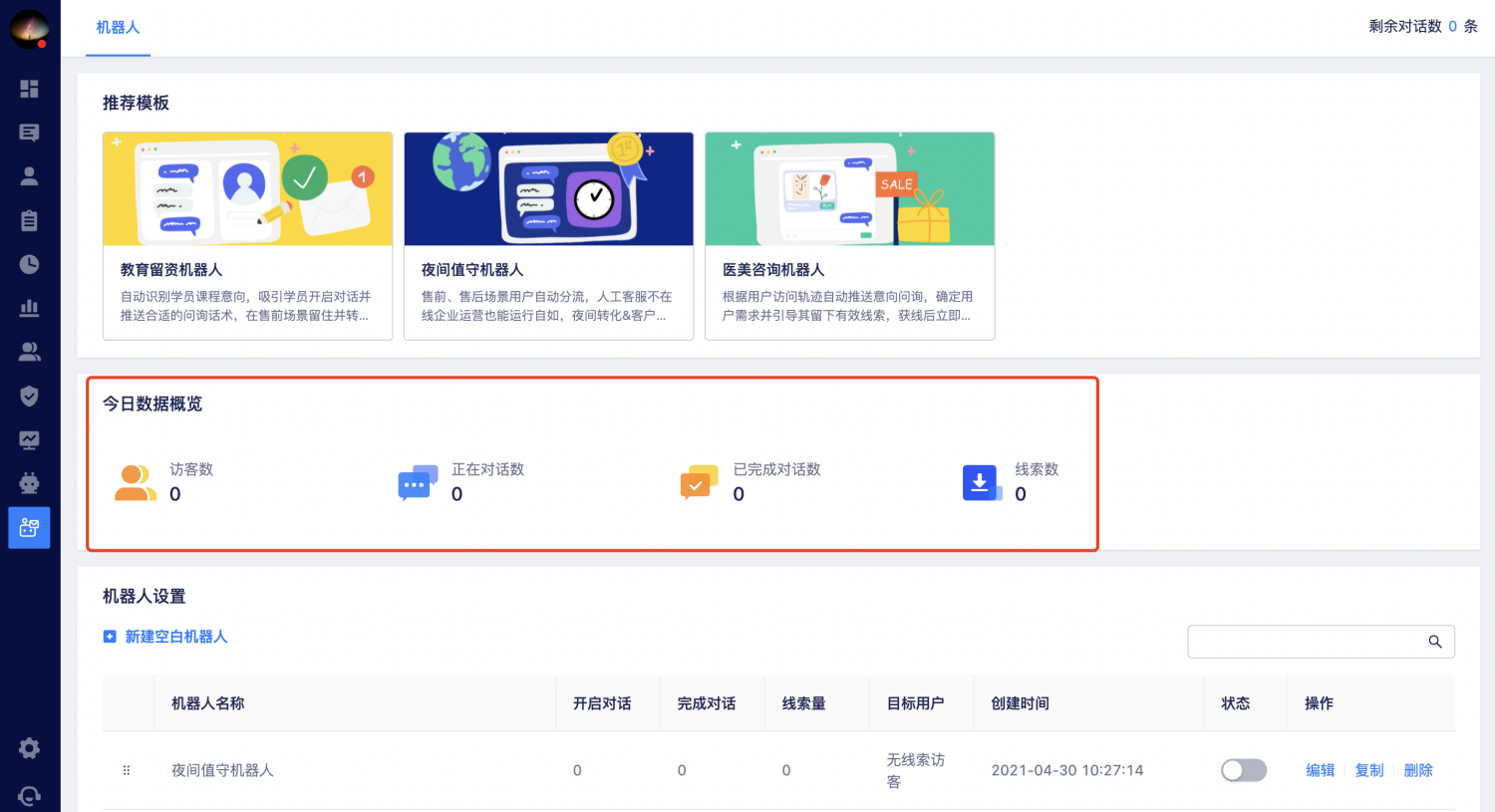The image size is (1495, 812).
Task: Open the bar chart statistics sidebar icon
Action: 29,308
